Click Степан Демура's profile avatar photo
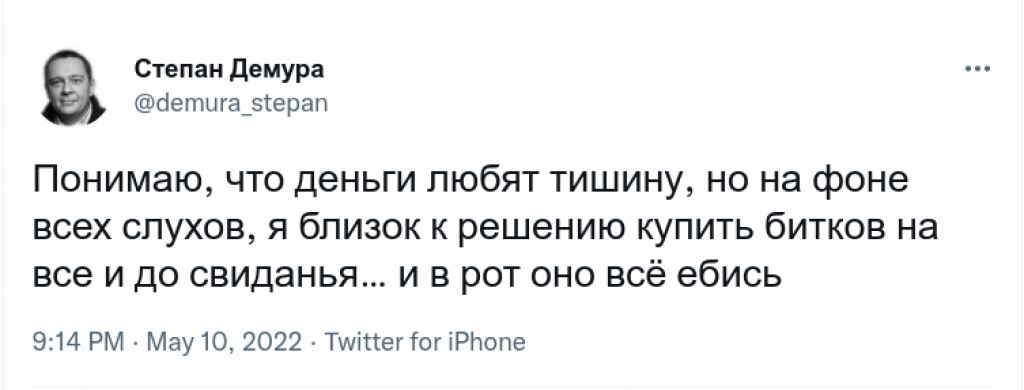This screenshot has width=1024, height=390. pos(72,88)
